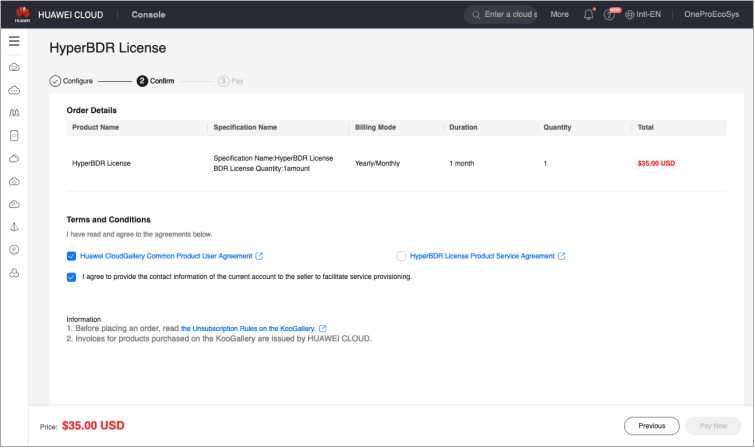Click the Quantity column header

pyautogui.click(x=557, y=127)
